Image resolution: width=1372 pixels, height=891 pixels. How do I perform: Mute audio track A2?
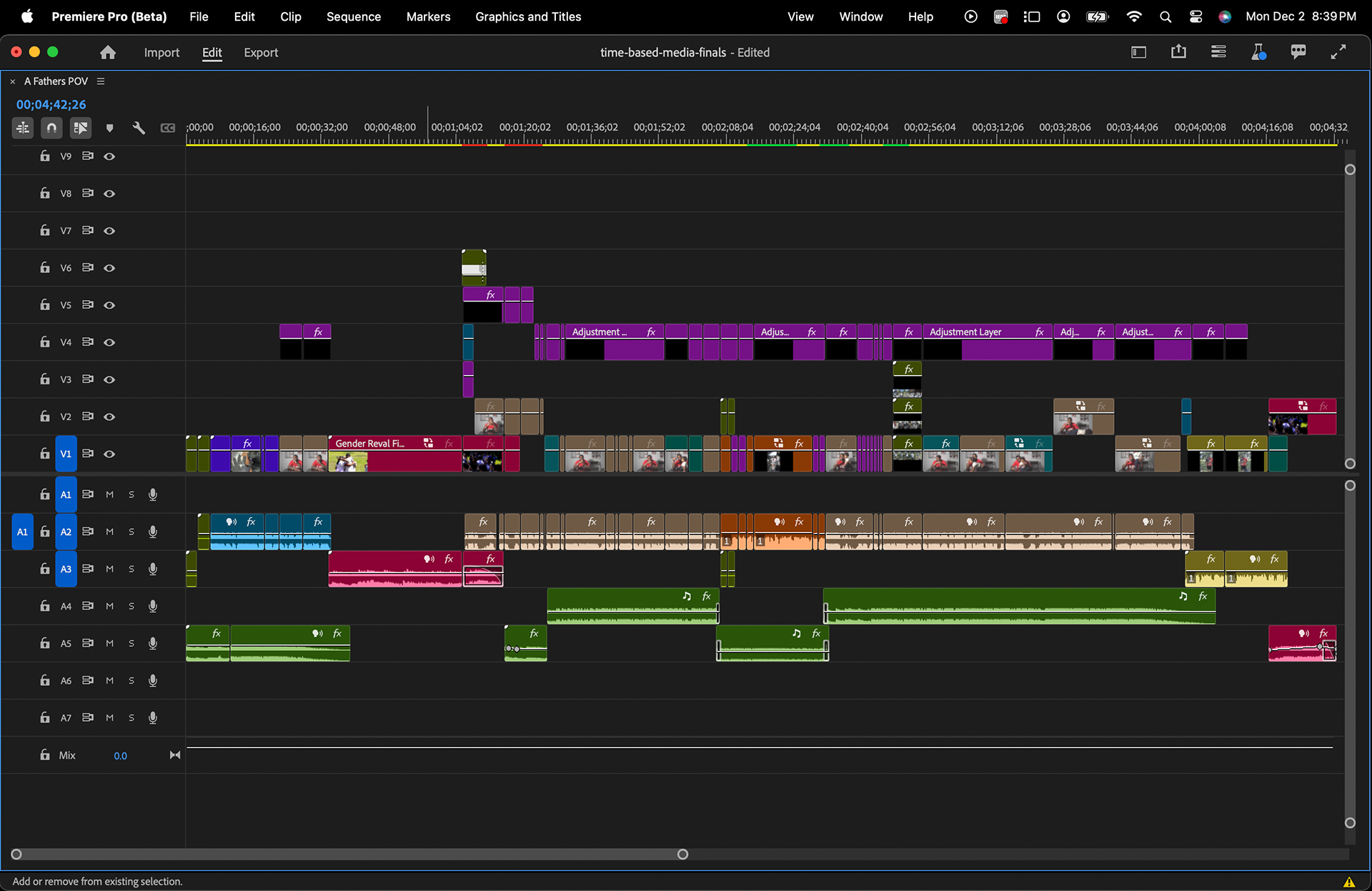pyautogui.click(x=109, y=532)
